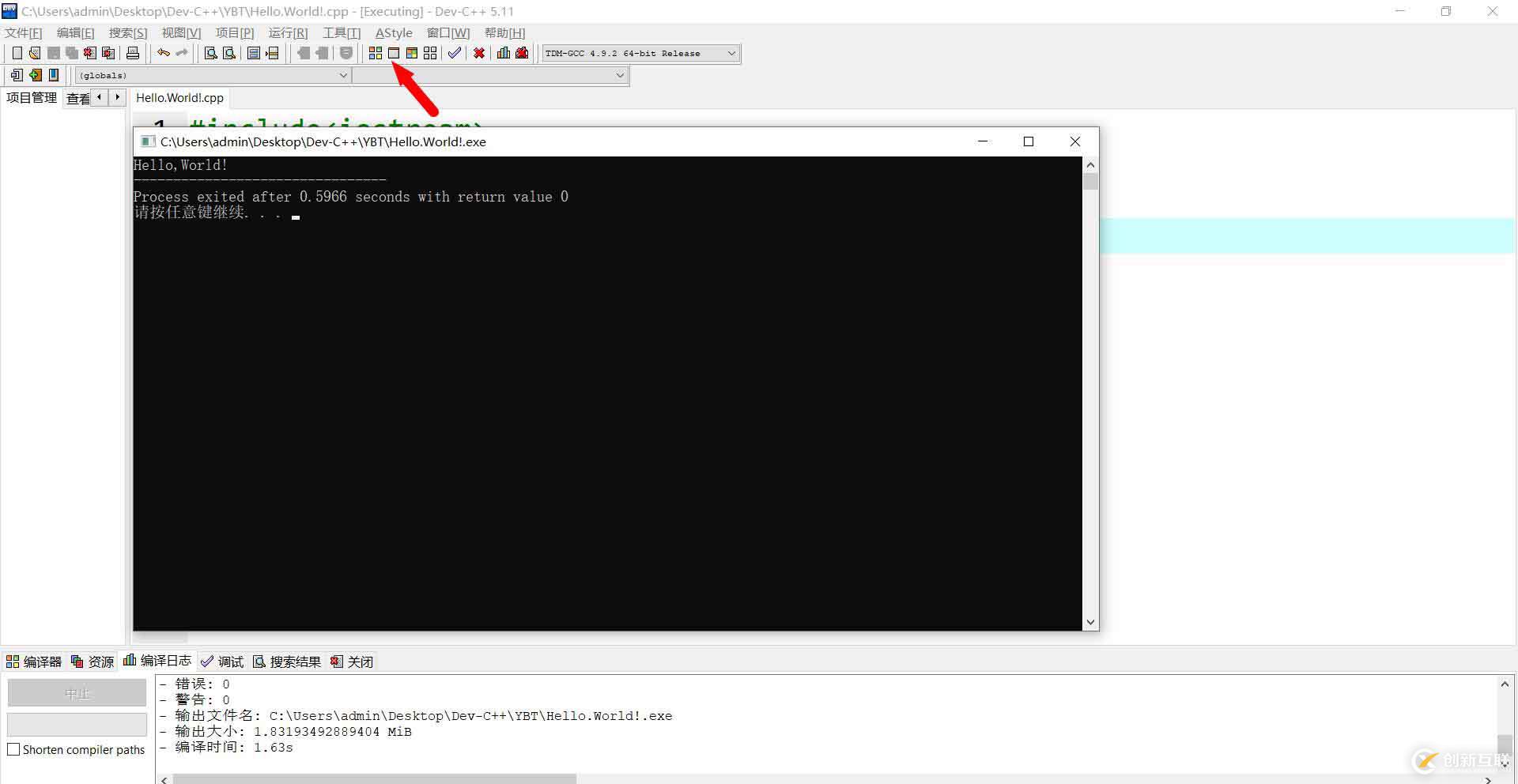Switch to the 编译日志 bottom tab
This screenshot has height=784, width=1518.
pos(157,661)
